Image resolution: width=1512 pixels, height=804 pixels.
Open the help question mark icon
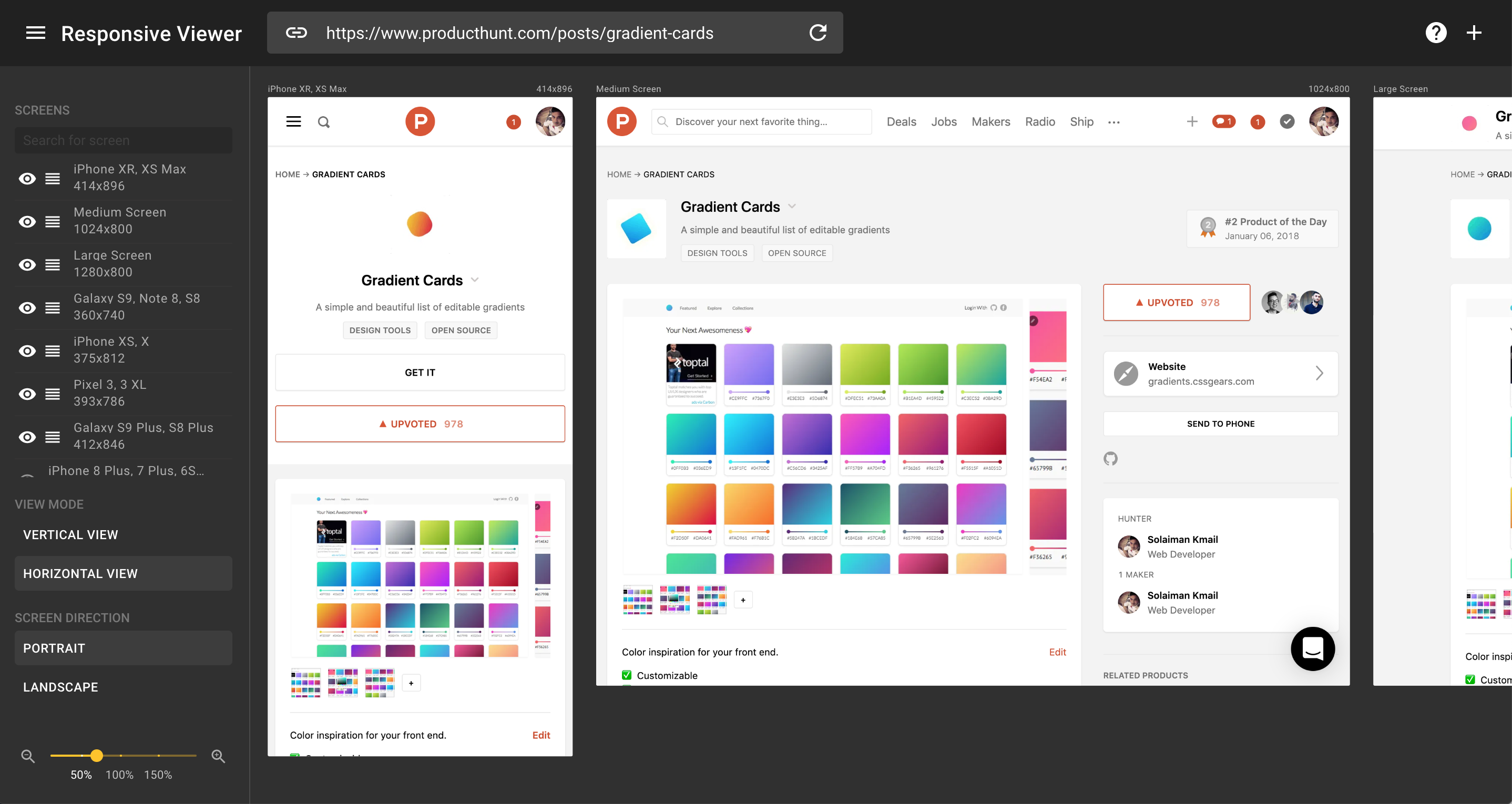[1436, 33]
